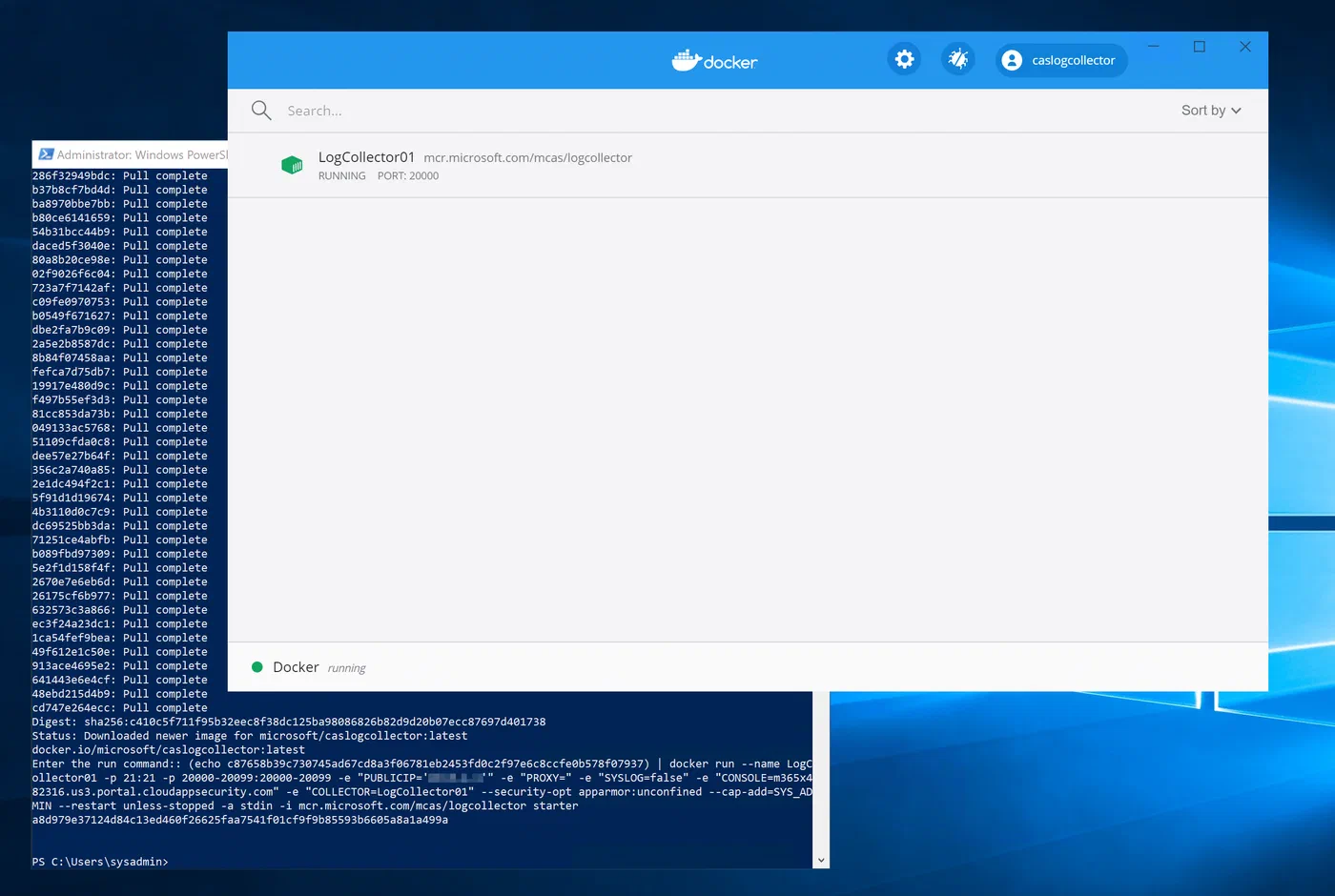
Task: Open the caslogcollector account button
Action: coord(1061,60)
